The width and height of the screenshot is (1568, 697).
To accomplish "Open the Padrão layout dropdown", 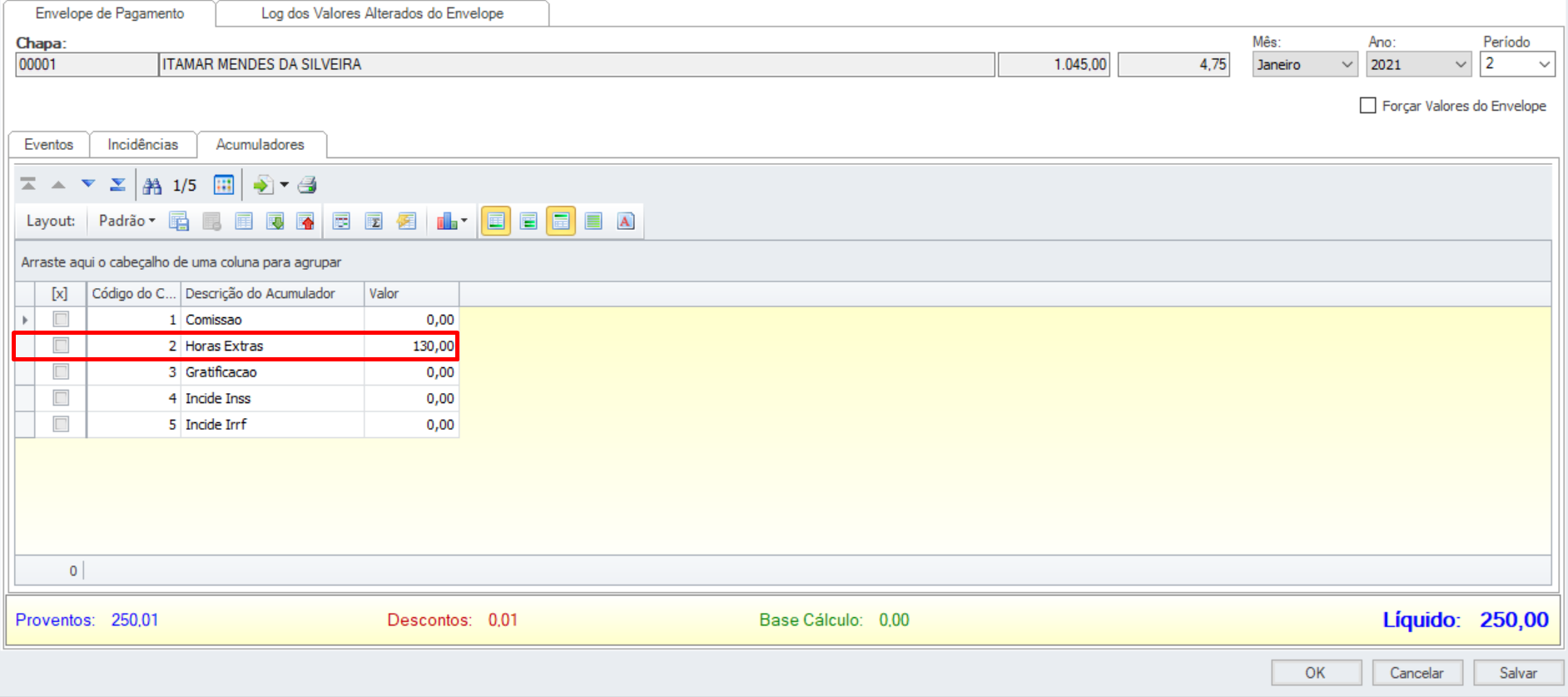I will 127,221.
